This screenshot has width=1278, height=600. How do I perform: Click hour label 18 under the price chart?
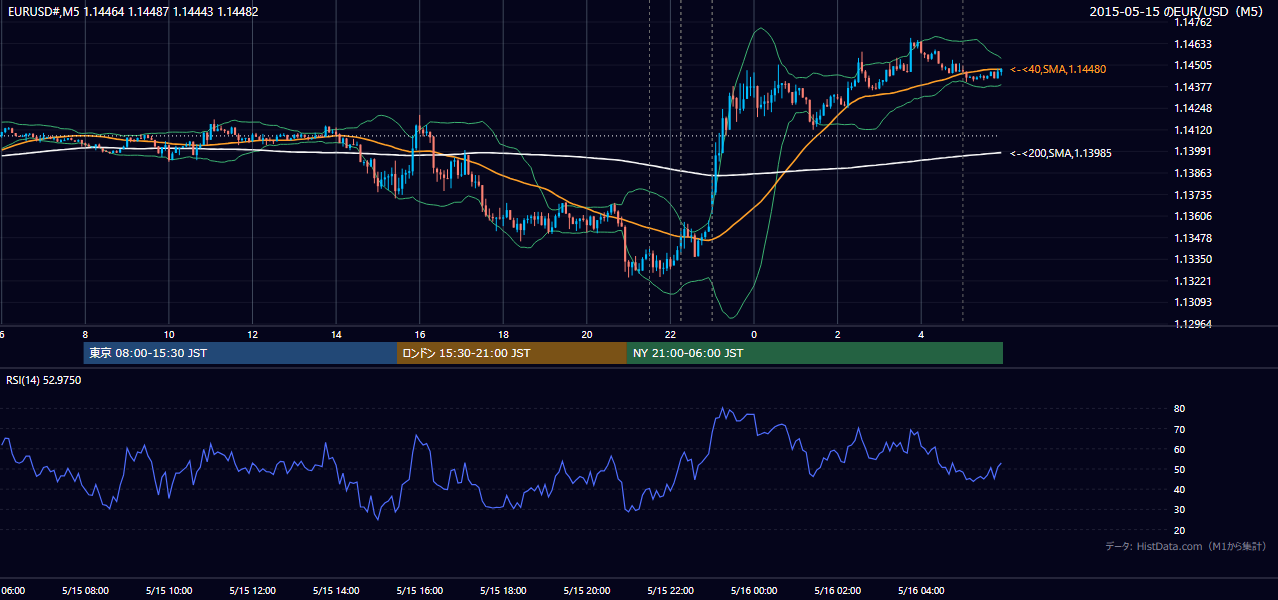coord(503,335)
